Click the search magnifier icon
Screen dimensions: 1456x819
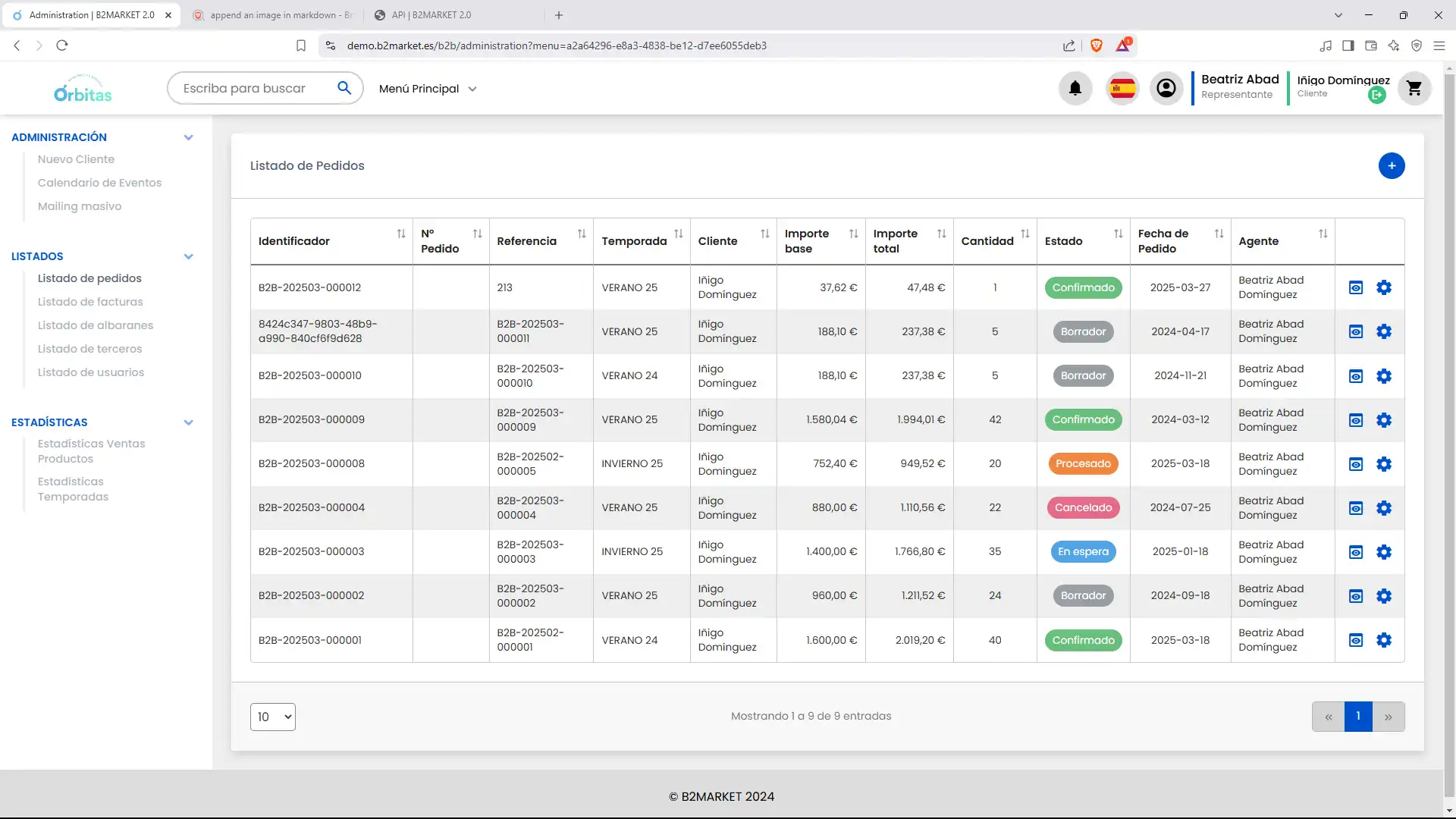[344, 88]
